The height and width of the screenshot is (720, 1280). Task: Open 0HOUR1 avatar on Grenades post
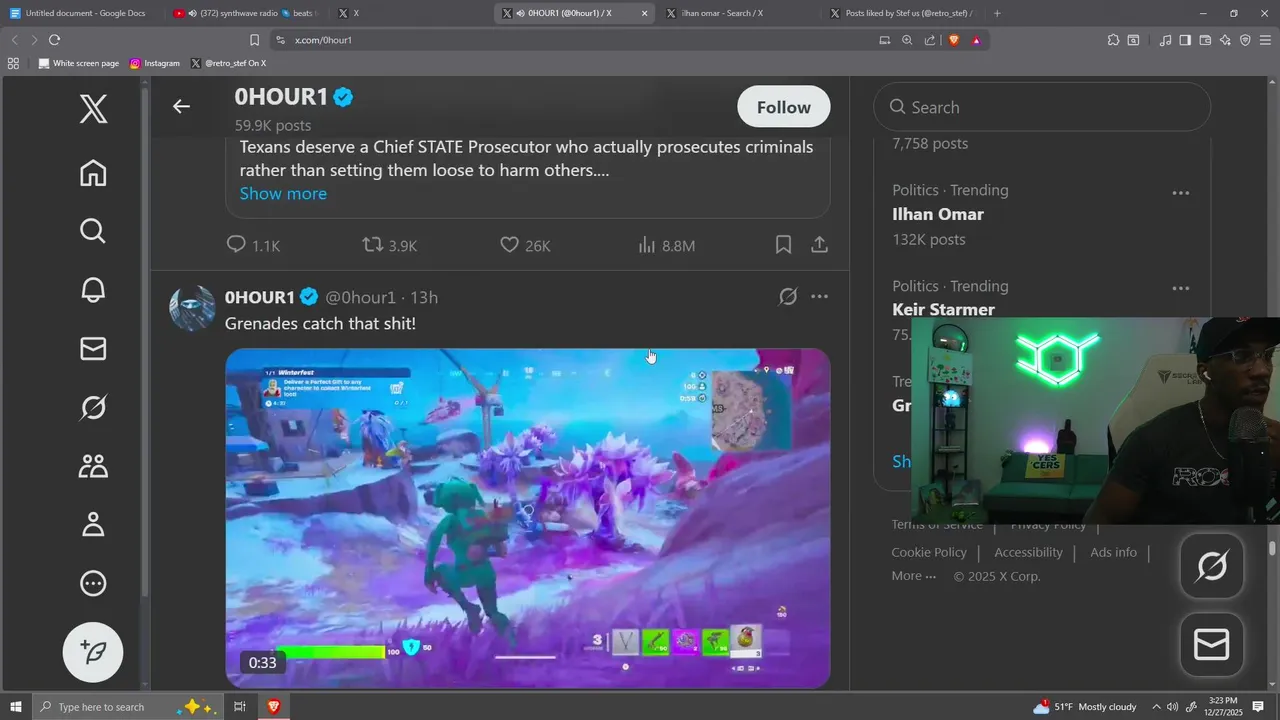[192, 308]
